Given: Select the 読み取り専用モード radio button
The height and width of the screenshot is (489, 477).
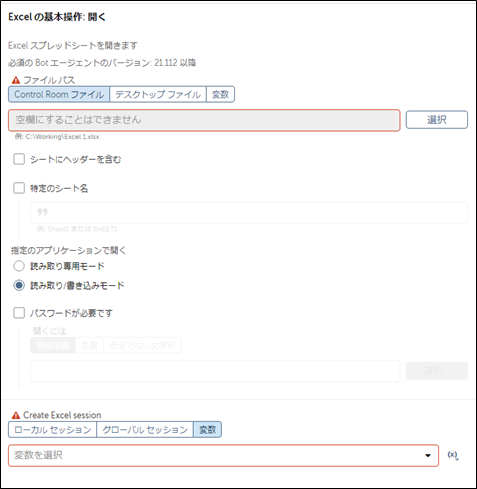Looking at the screenshot, I should (19, 266).
